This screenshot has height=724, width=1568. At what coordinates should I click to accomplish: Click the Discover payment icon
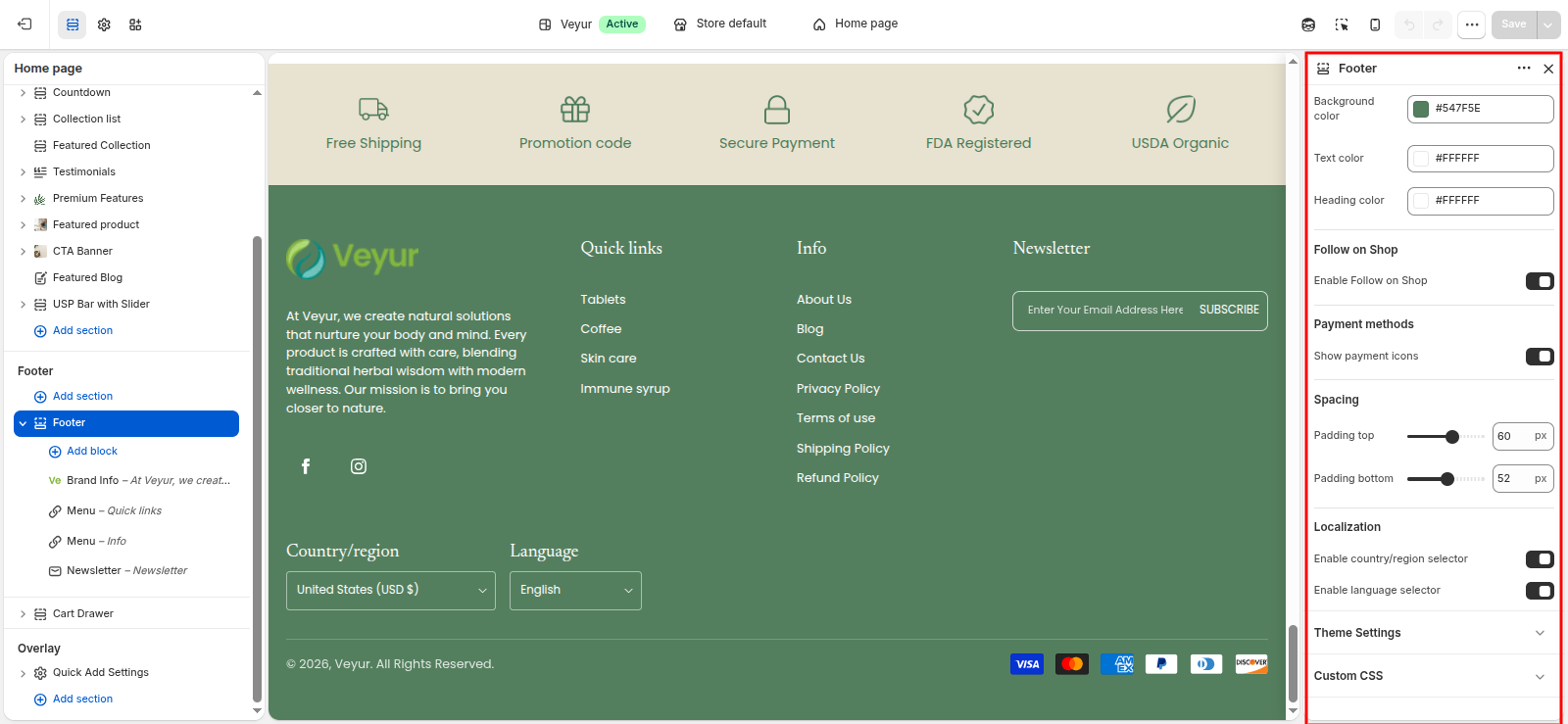click(x=1251, y=664)
